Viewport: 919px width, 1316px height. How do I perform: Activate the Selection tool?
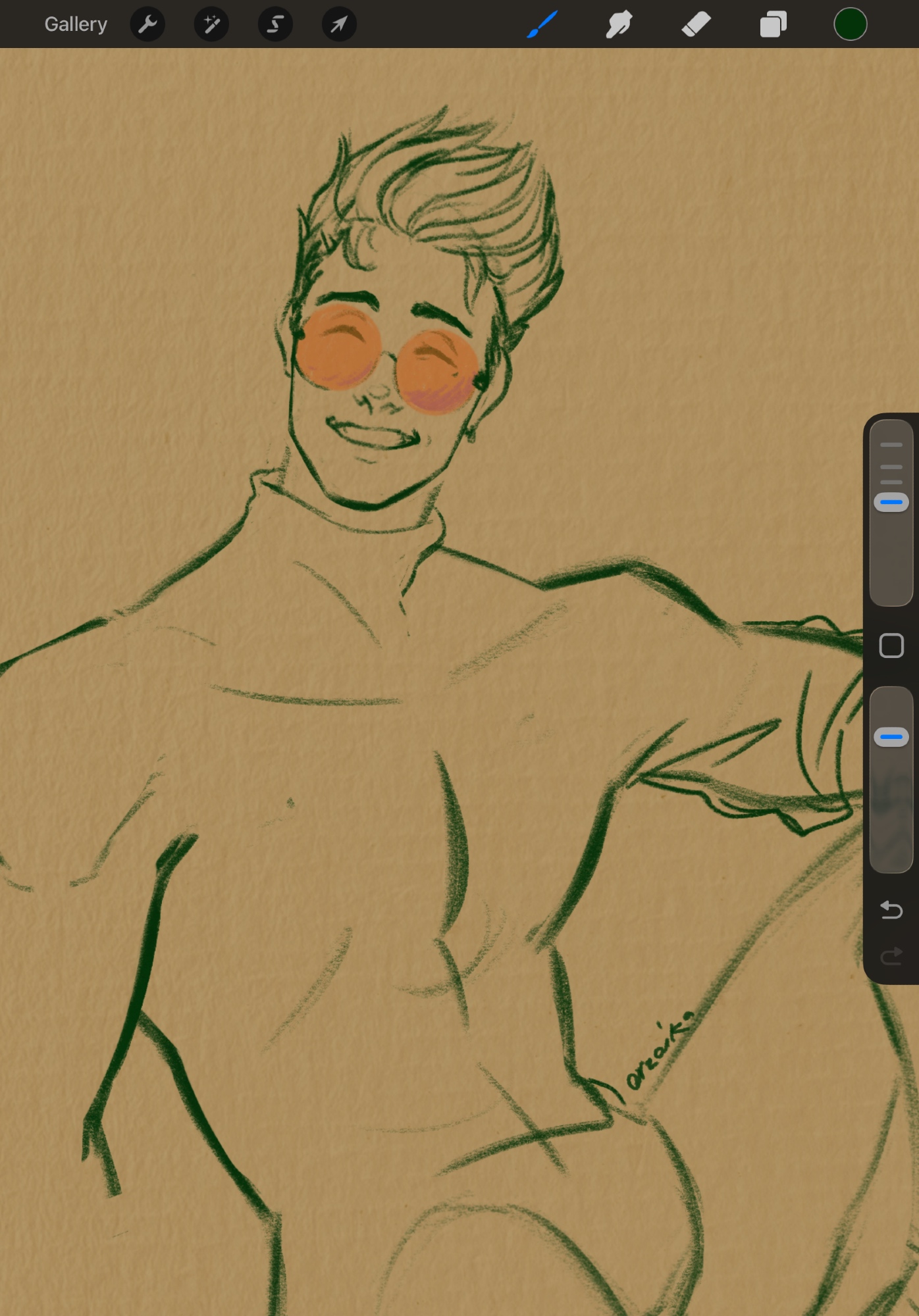(x=275, y=24)
